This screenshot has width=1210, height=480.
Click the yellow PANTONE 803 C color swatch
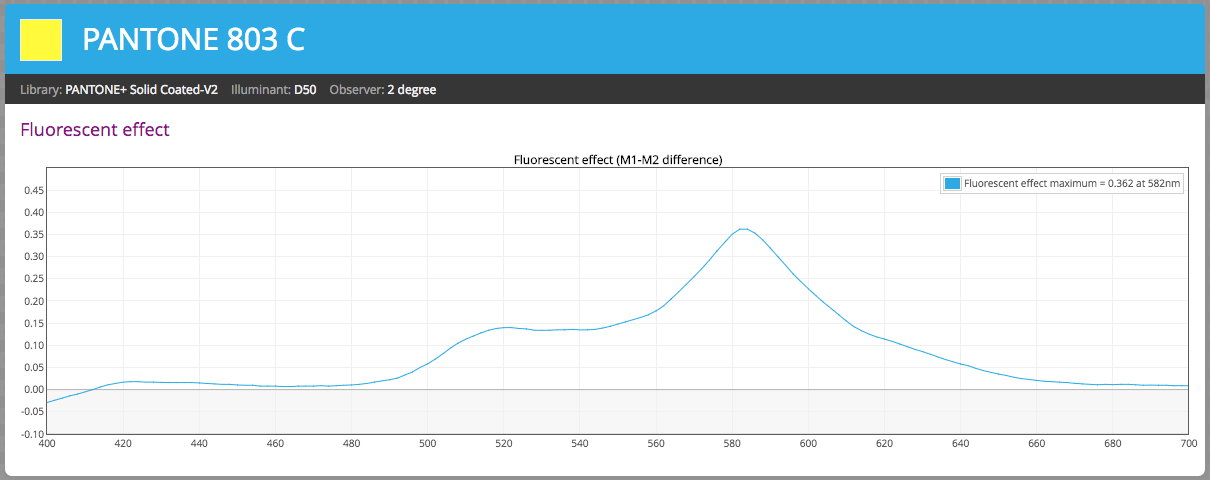click(x=41, y=40)
